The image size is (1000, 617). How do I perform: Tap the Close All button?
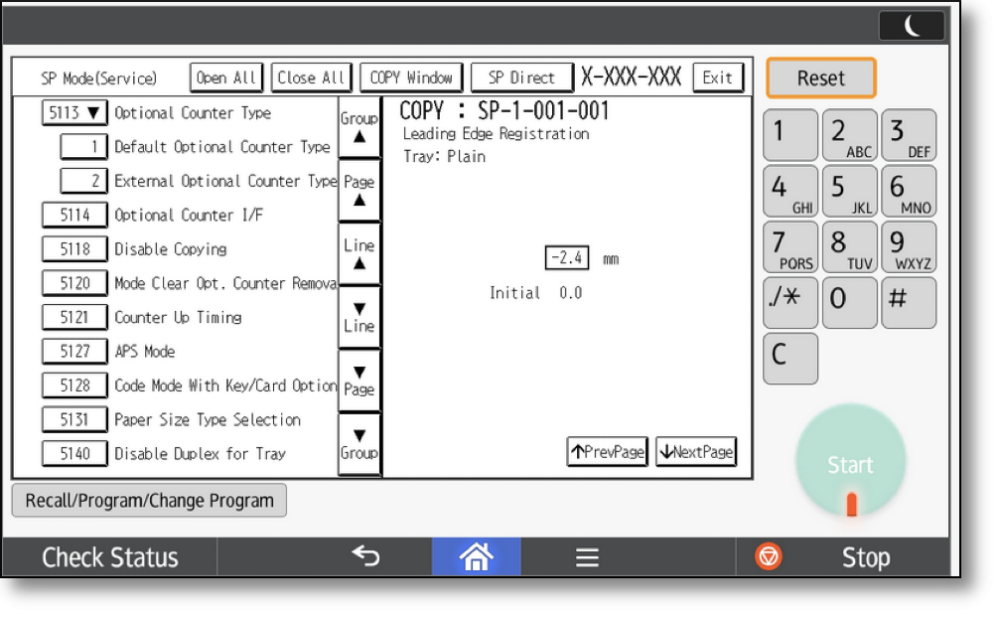pyautogui.click(x=311, y=78)
